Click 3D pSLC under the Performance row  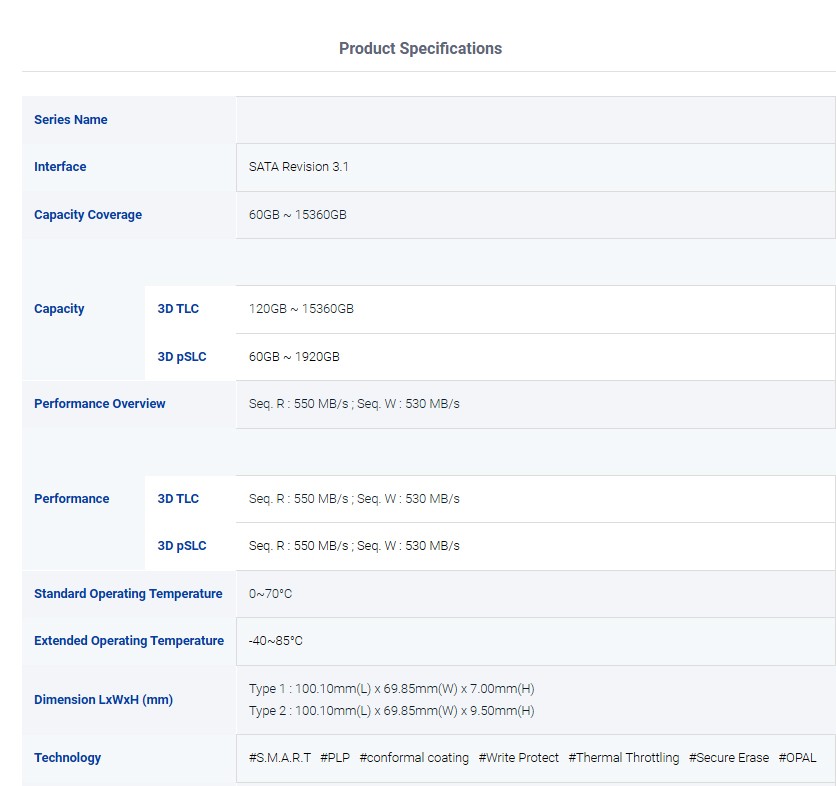tap(182, 546)
